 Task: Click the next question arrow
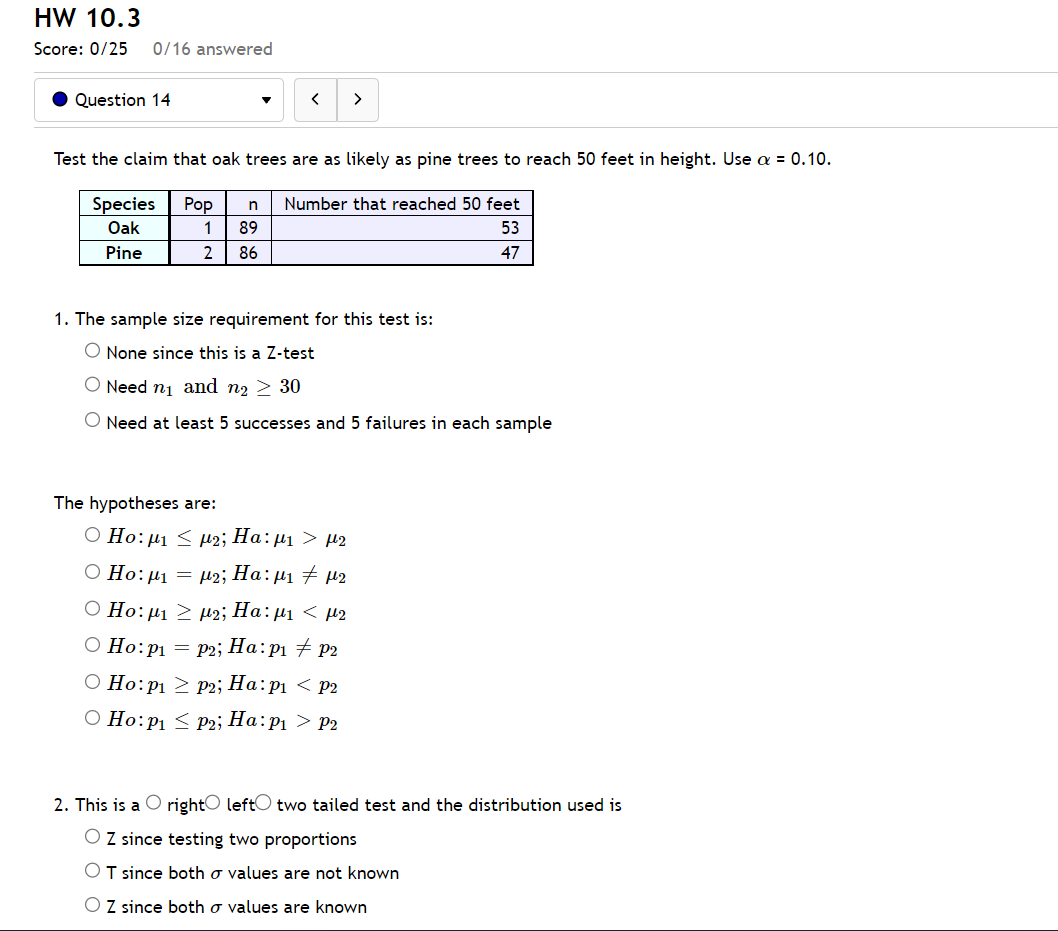click(x=358, y=100)
